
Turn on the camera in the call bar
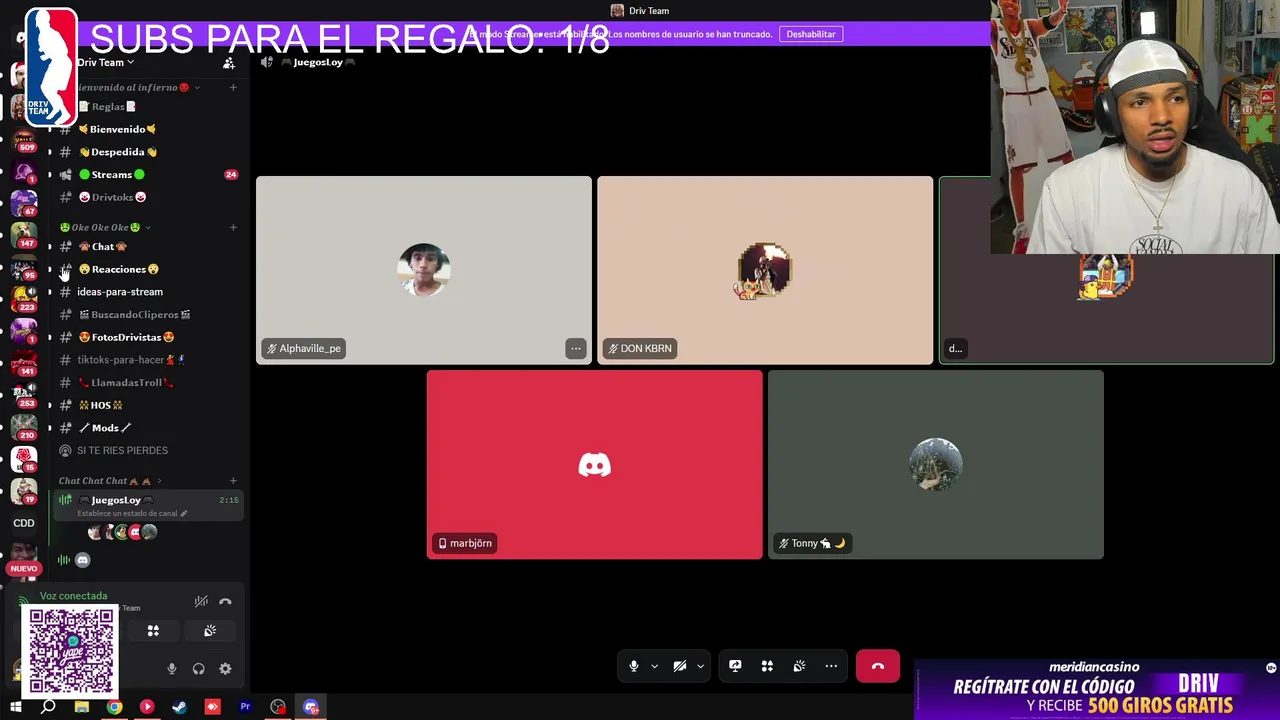pyautogui.click(x=680, y=666)
